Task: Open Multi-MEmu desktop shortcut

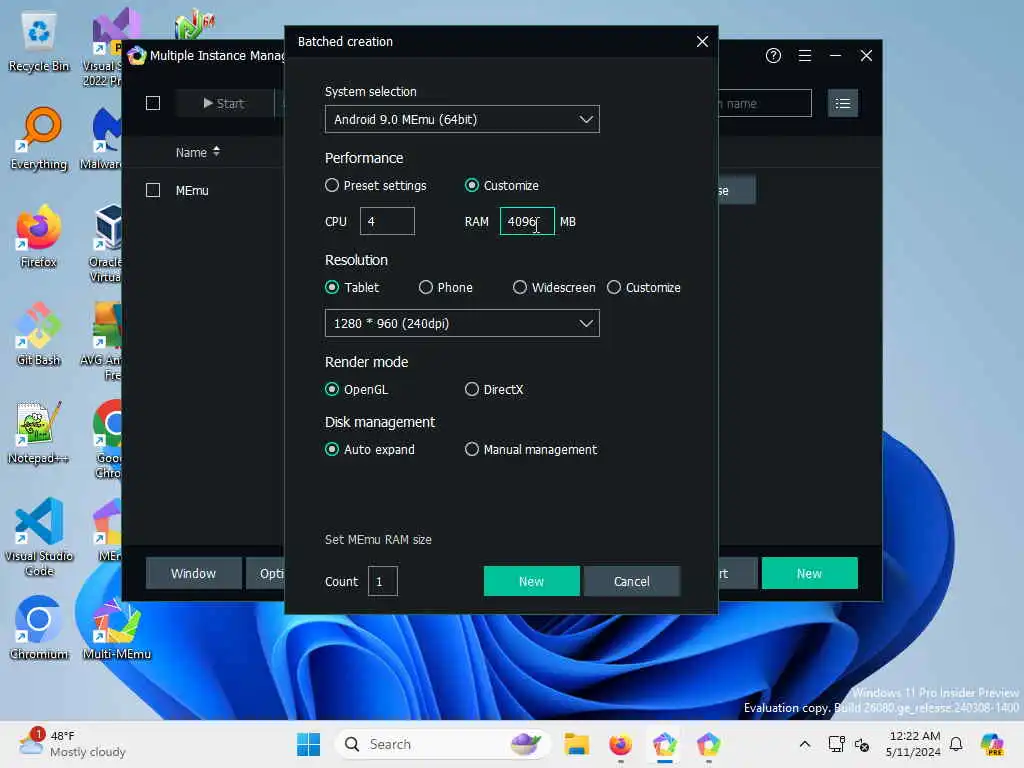Action: click(117, 628)
